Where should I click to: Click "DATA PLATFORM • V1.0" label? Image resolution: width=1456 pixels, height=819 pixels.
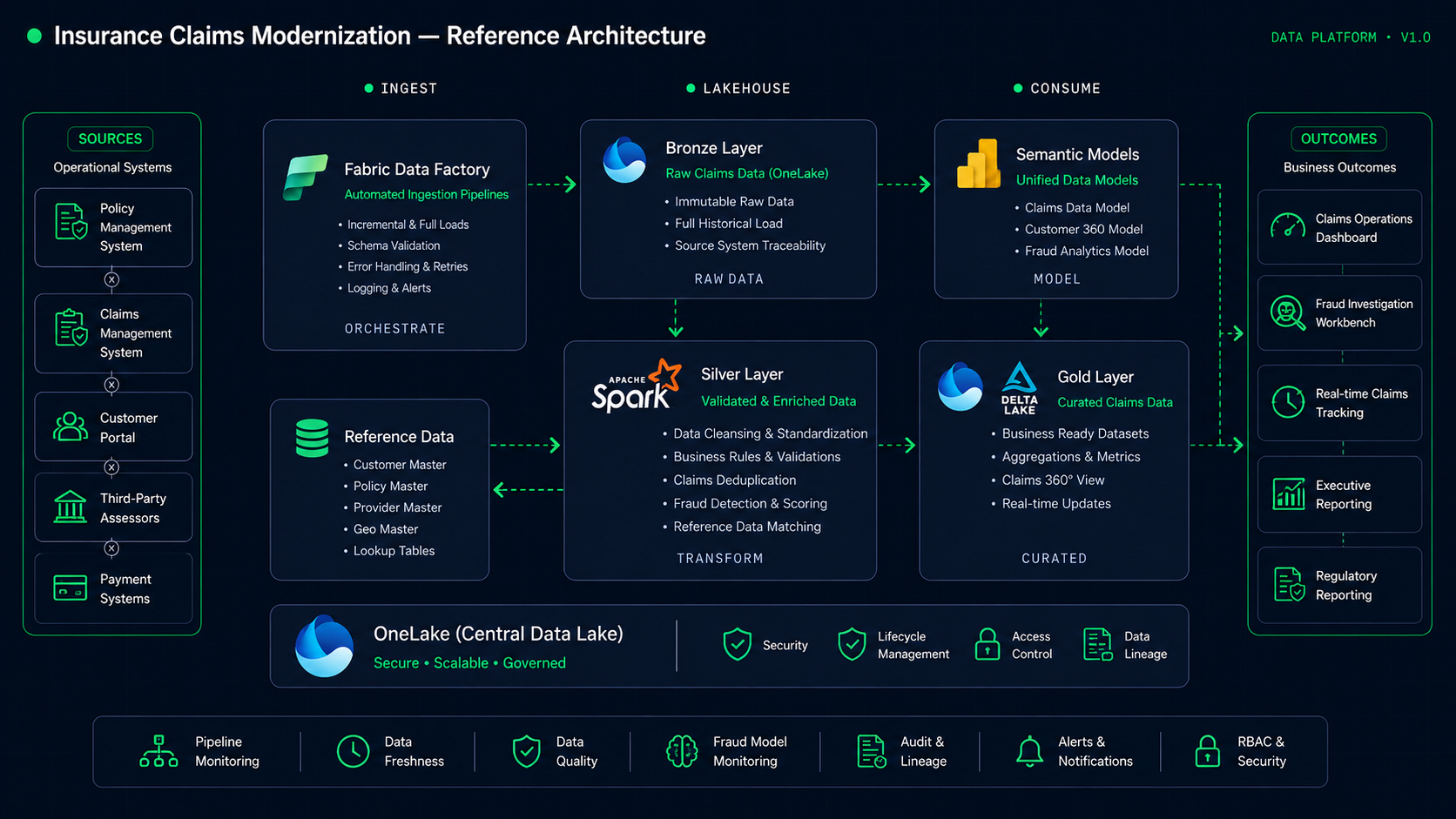pyautogui.click(x=1351, y=37)
